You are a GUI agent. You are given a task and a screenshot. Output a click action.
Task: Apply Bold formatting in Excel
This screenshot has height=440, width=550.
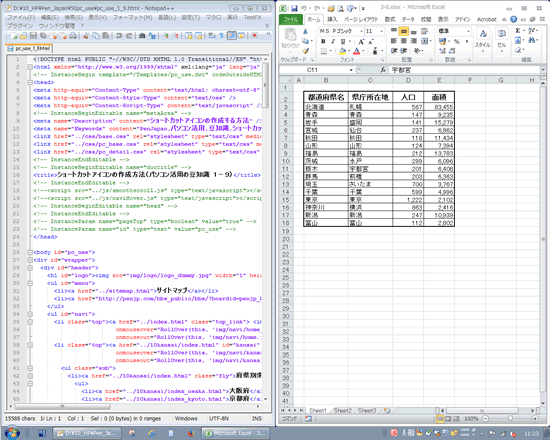point(323,41)
